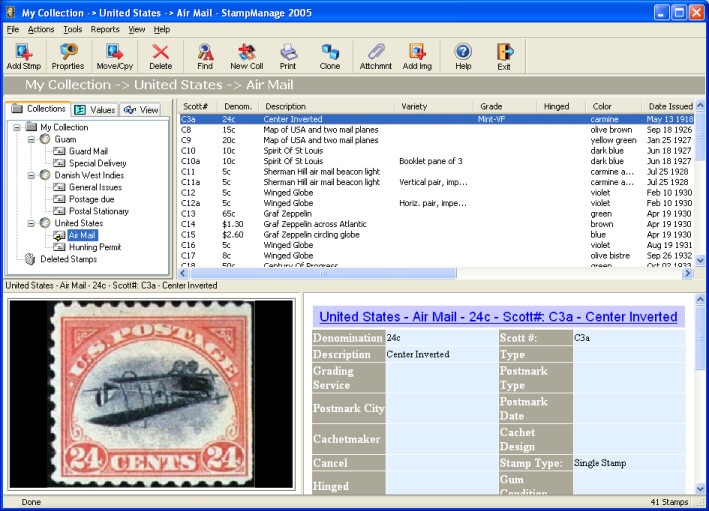Image resolution: width=709 pixels, height=511 pixels.
Task: Collapse the Guam tree node
Action: click(x=31, y=139)
